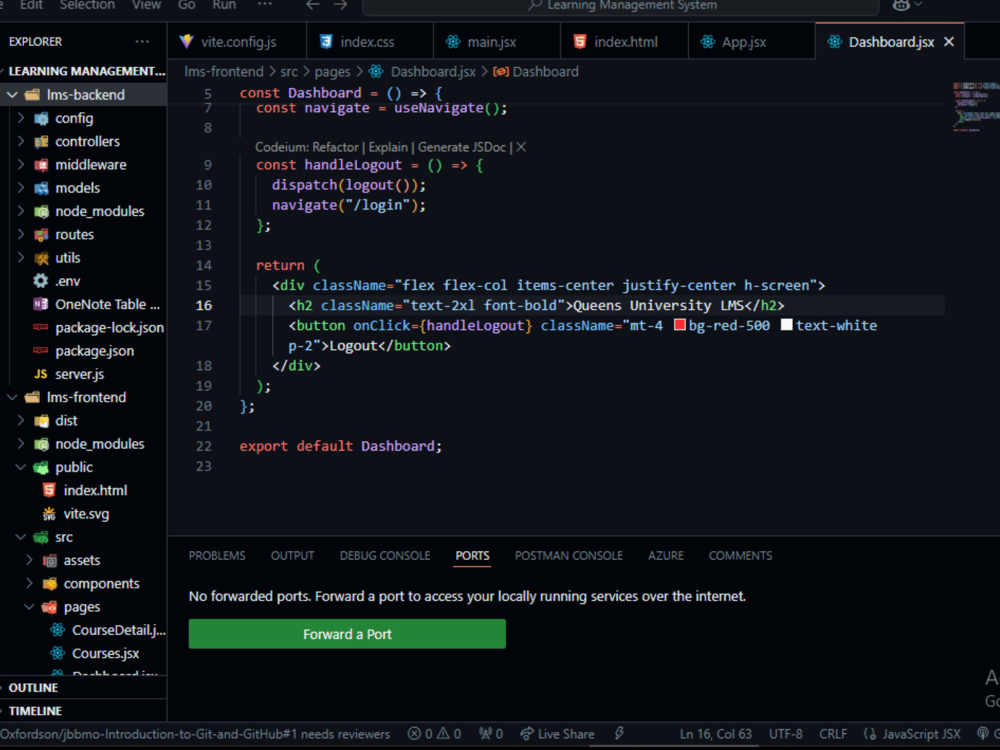The height and width of the screenshot is (750, 1000).
Task: Open the DEBUG CONSOLE tab
Action: [385, 555]
